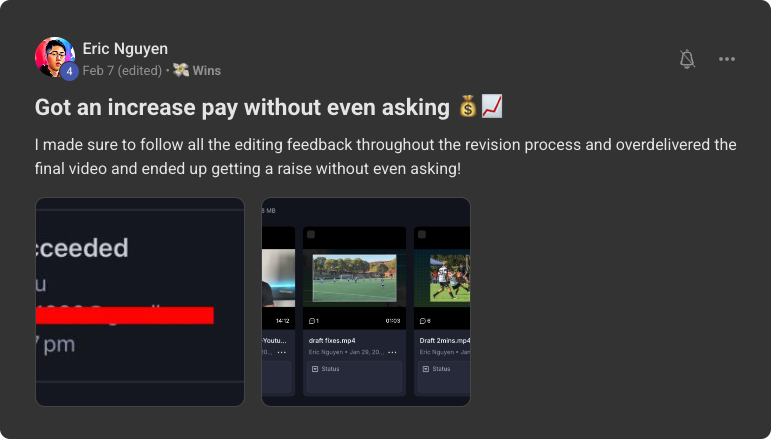Viewport: 771px width, 439px height.
Task: Expand Status dropdown under Draft 2mins.mp4
Action: [x=444, y=377]
